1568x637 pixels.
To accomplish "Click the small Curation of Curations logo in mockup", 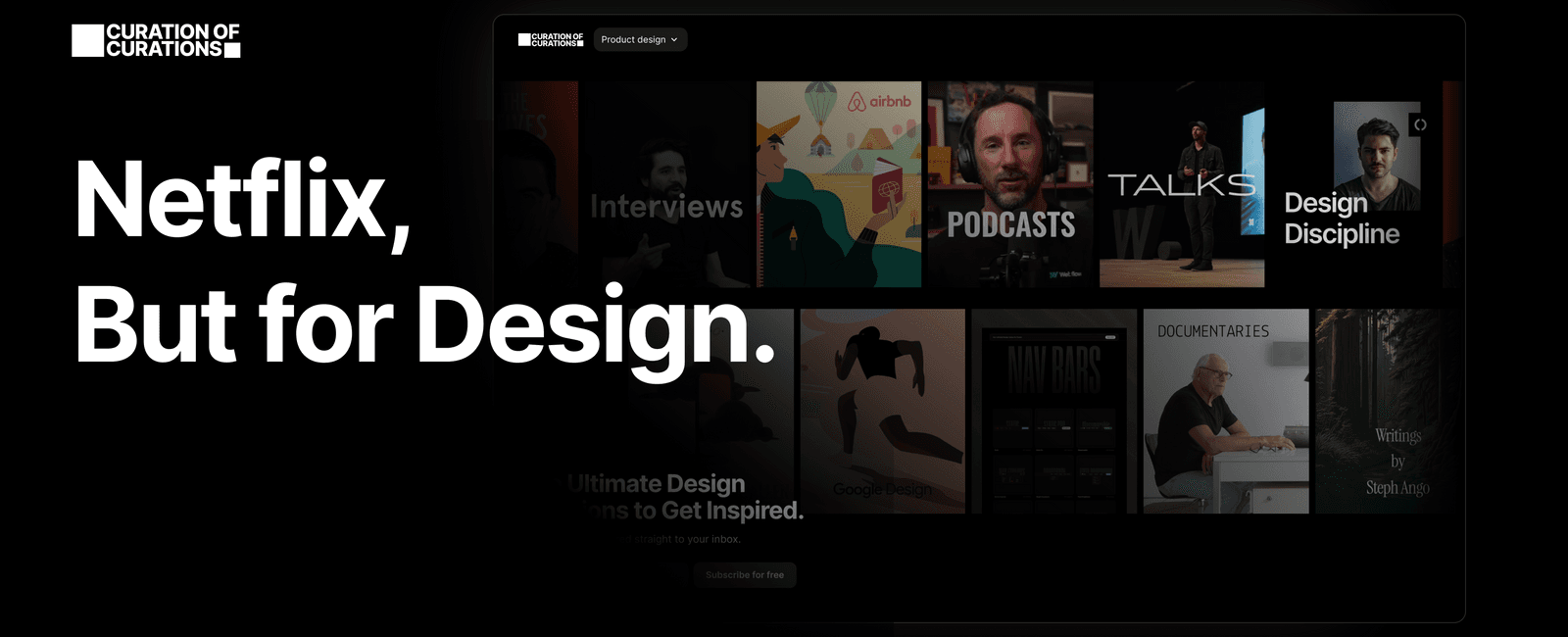I will coord(551,39).
